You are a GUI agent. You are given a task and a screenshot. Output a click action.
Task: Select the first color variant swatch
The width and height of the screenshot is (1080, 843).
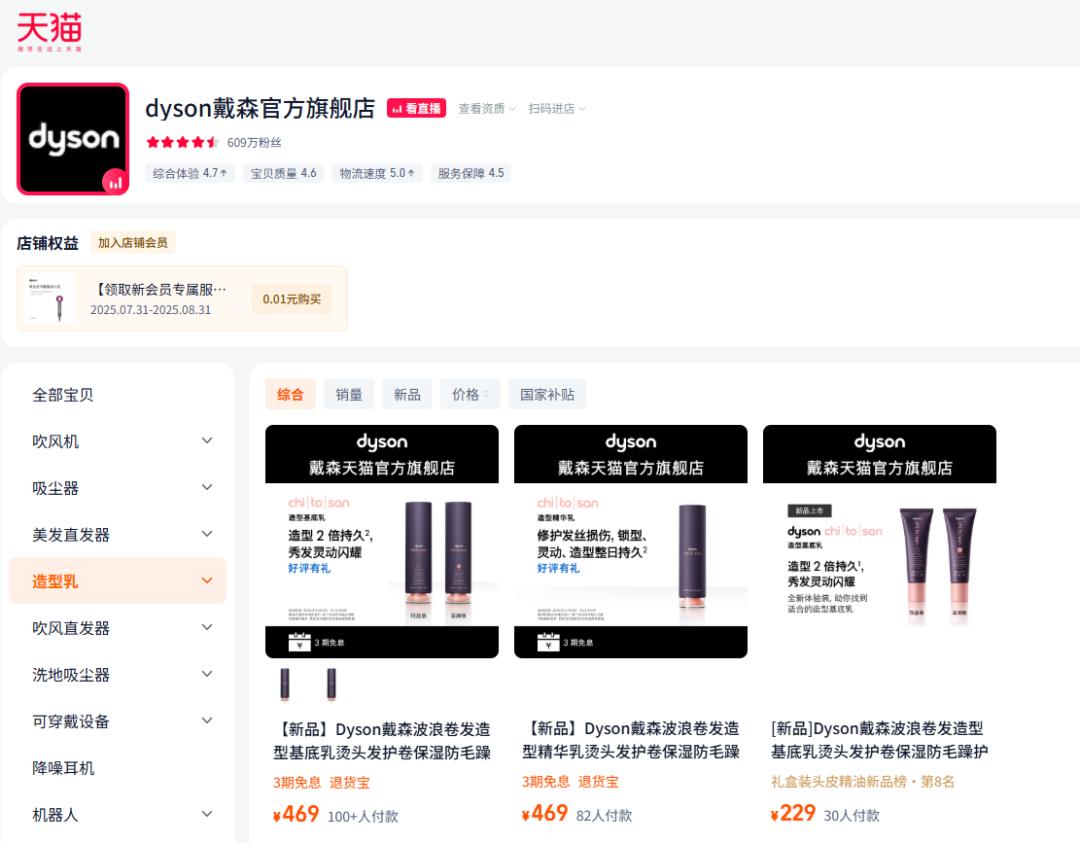point(285,684)
